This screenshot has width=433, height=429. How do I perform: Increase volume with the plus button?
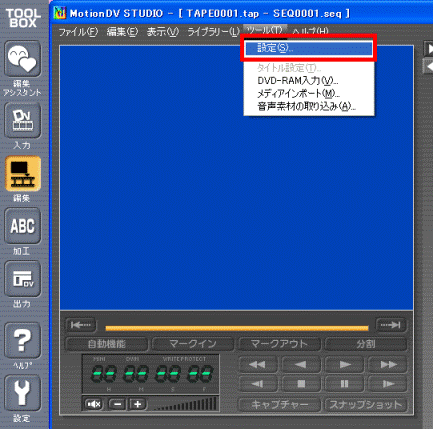click(137, 404)
